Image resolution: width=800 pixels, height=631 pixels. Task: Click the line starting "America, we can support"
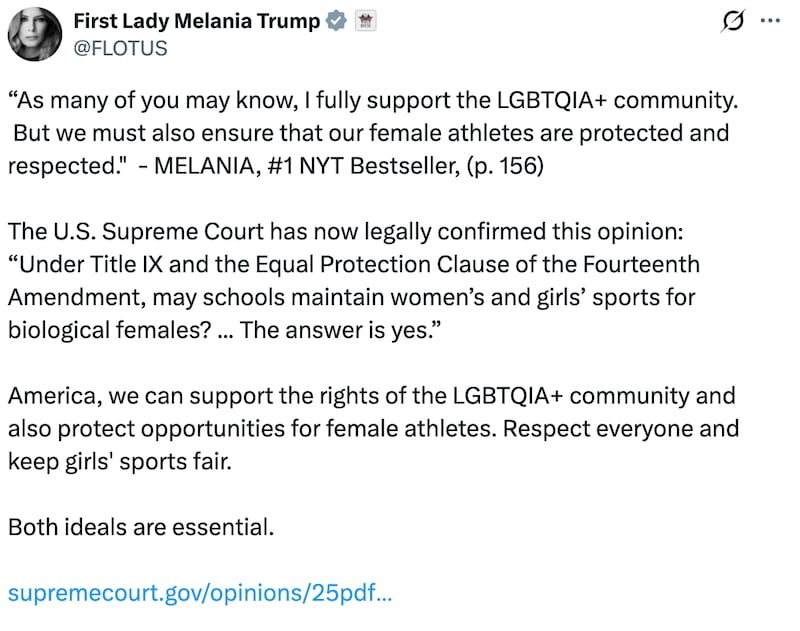(371, 396)
